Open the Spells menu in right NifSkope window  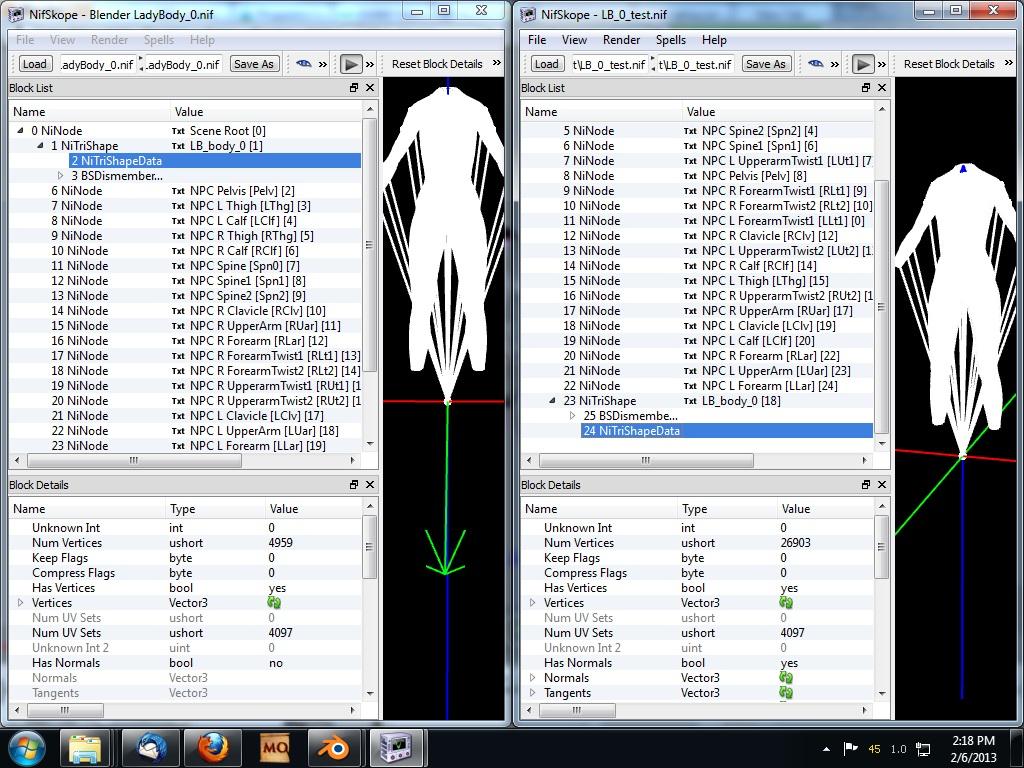[x=671, y=40]
